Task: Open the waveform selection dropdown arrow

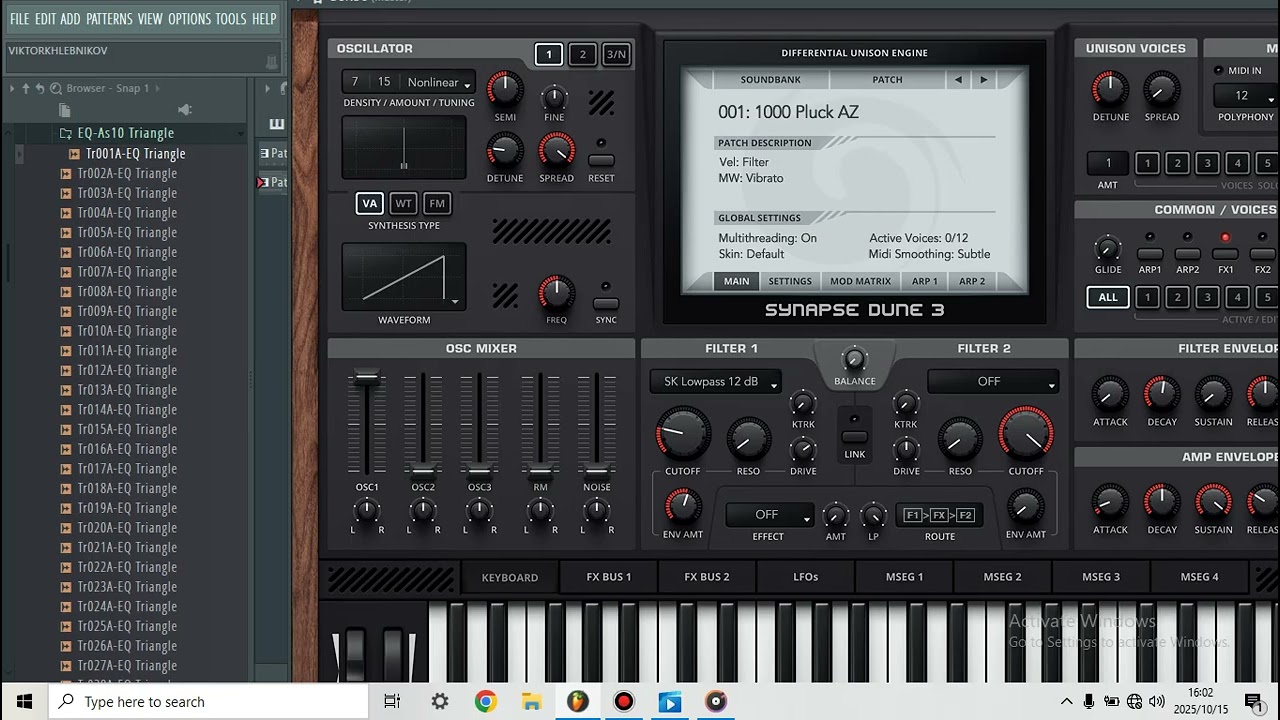Action: 455,301
